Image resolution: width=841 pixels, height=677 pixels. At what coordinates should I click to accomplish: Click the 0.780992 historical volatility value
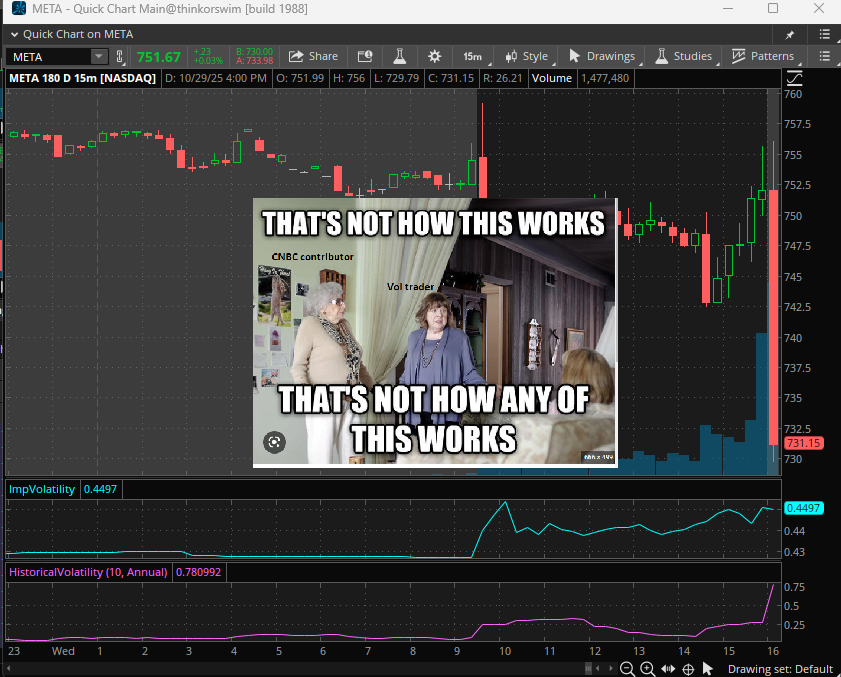pos(198,572)
